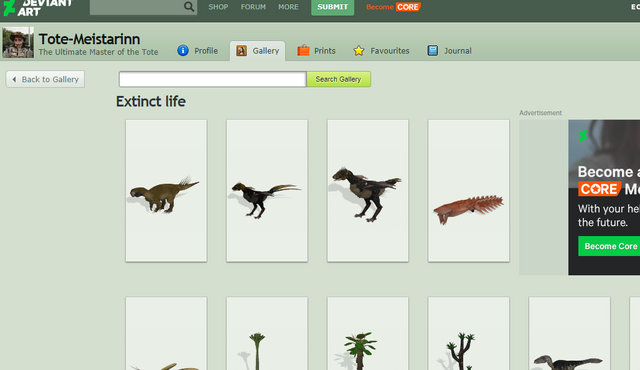Open the brown feathered dinosaur thumbnail
Viewport: 640px width, 370px height.
166,191
